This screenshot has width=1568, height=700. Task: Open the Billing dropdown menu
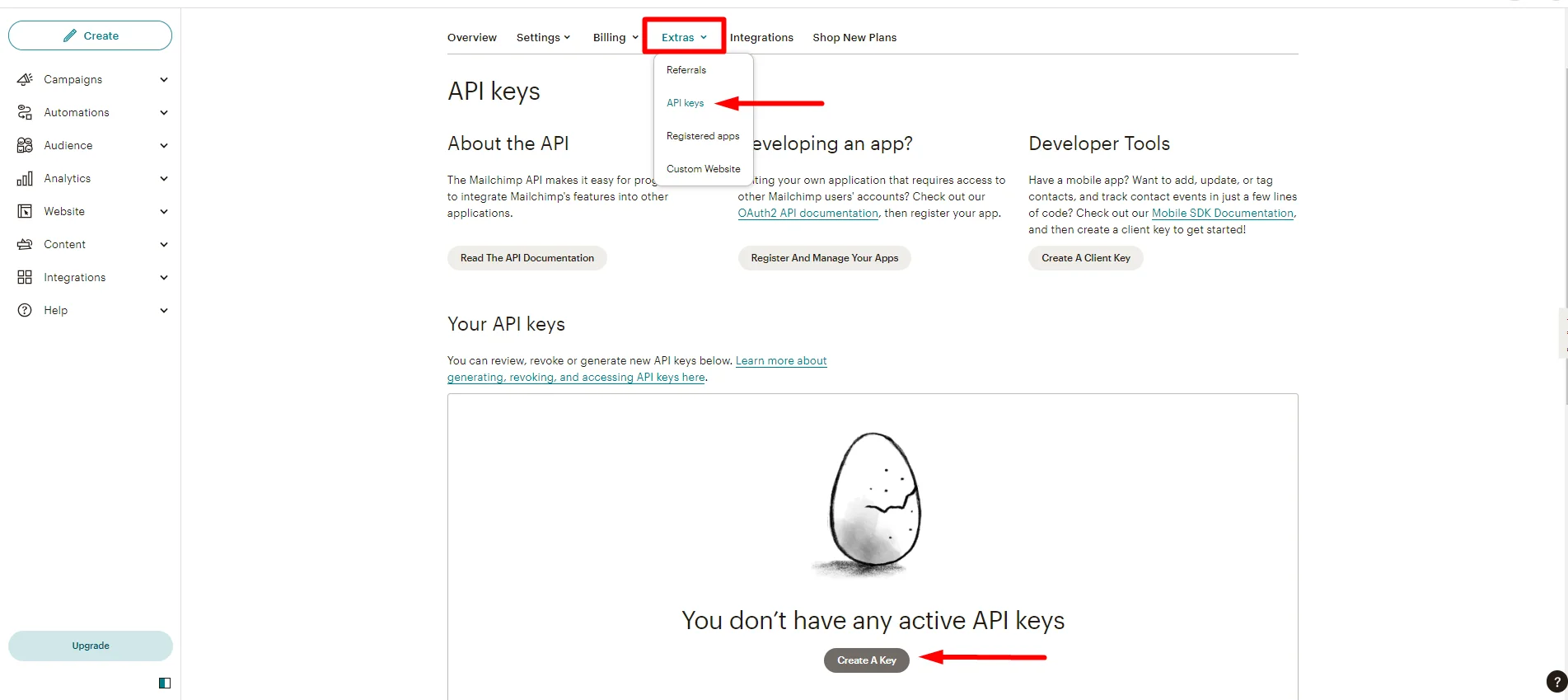(x=615, y=37)
